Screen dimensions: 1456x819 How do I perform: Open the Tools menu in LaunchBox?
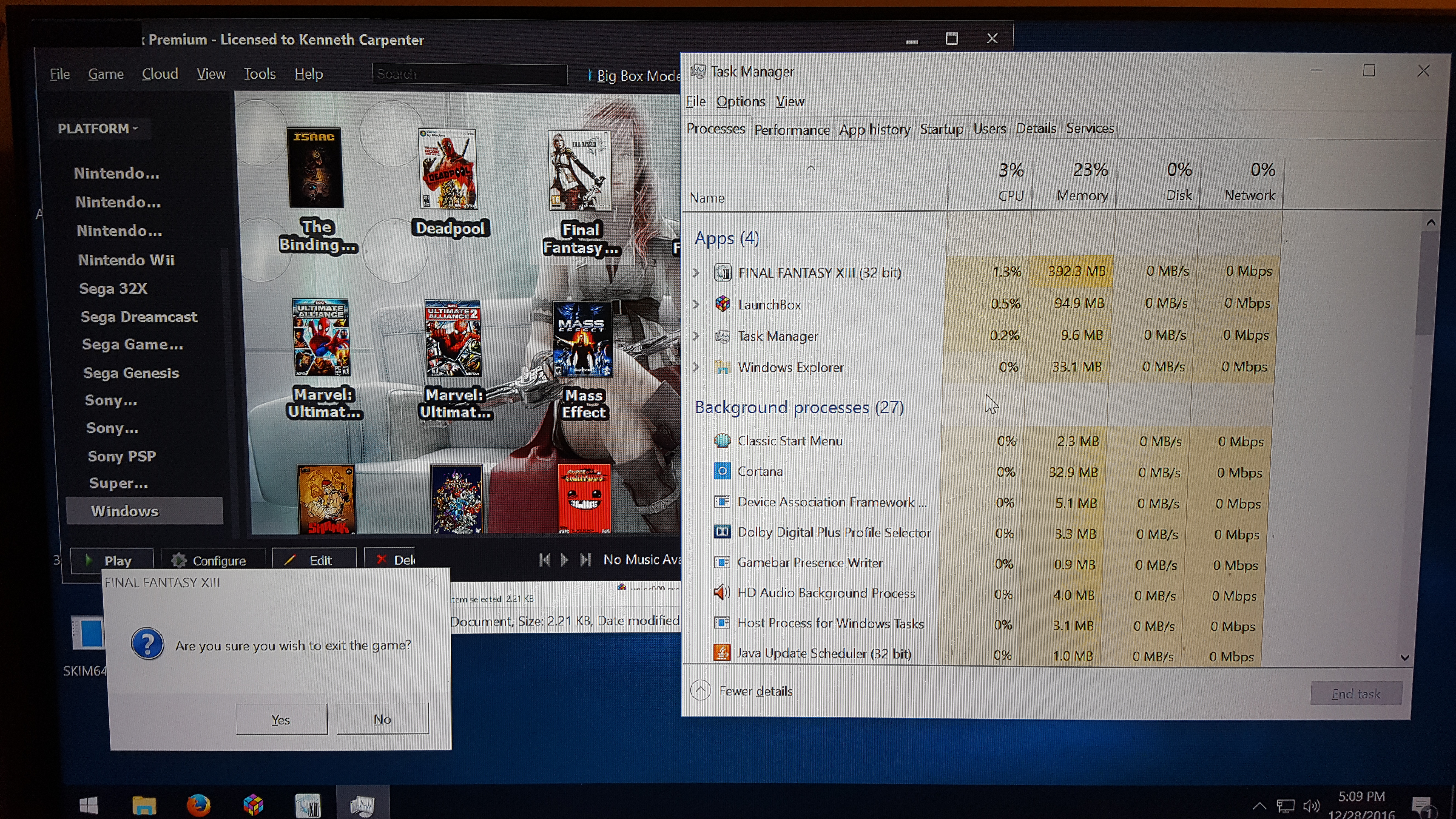pyautogui.click(x=260, y=74)
